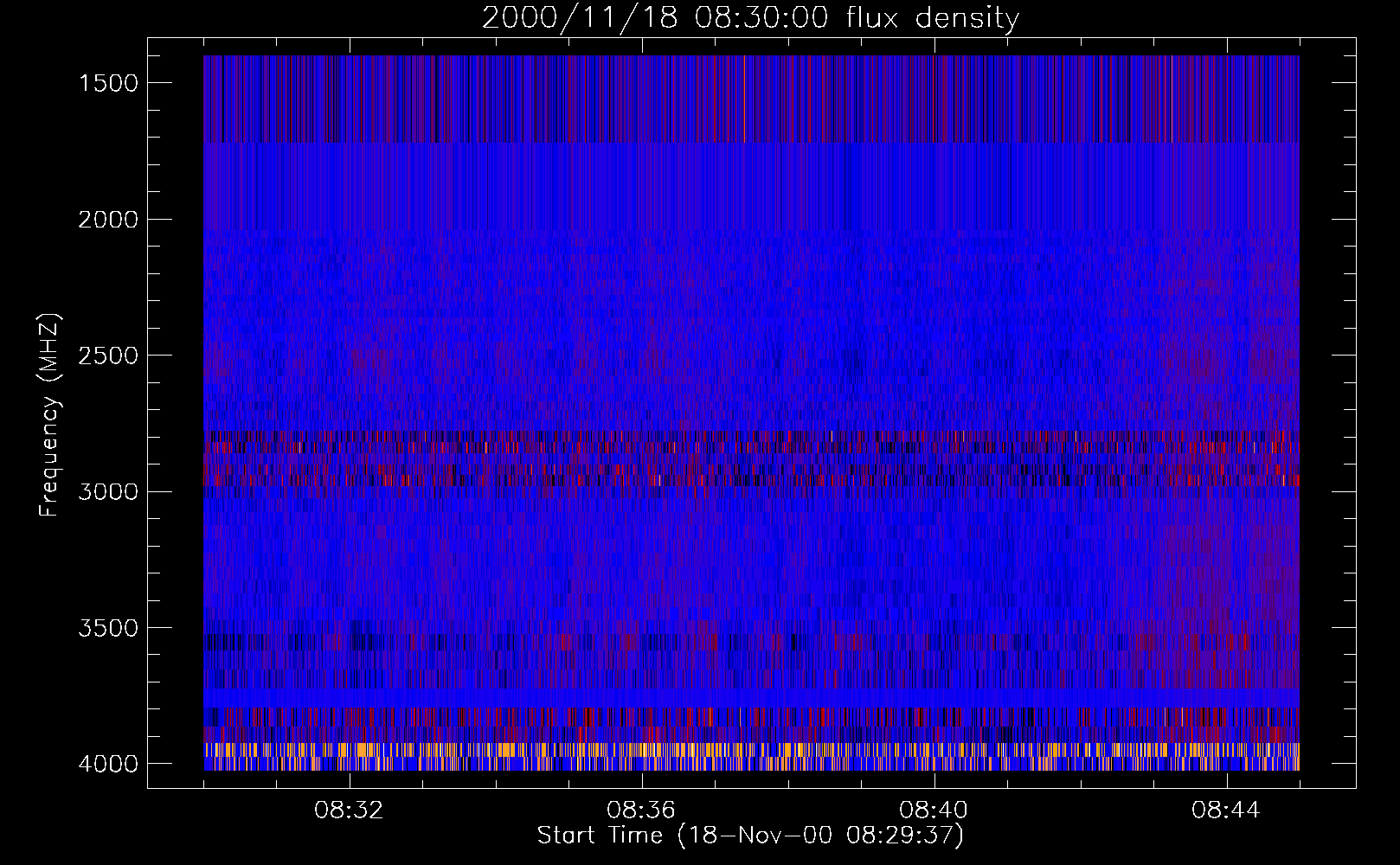This screenshot has height=865, width=1400.
Task: Click the 2500 frequency tick label
Action: [x=108, y=356]
